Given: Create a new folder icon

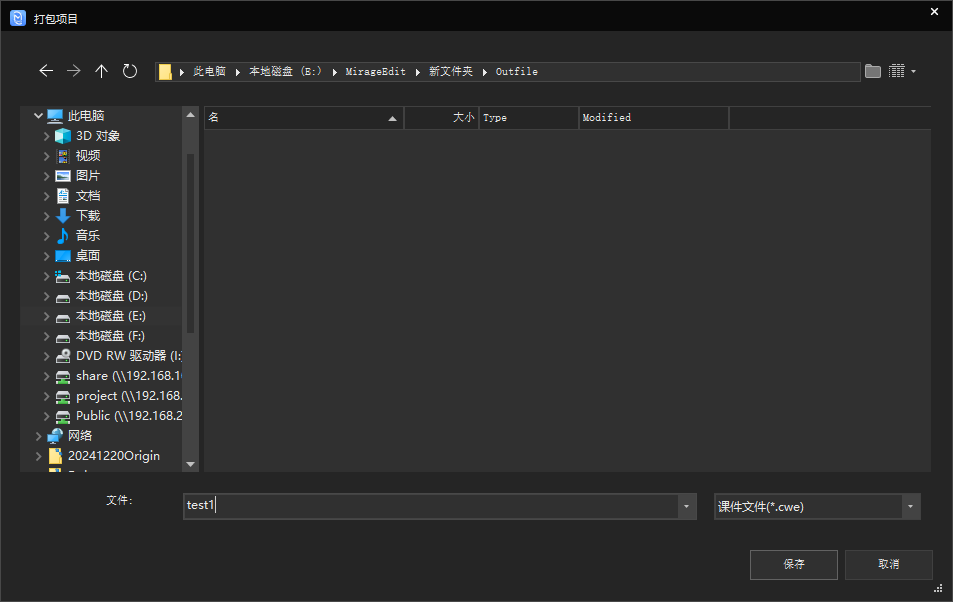Looking at the screenshot, I should (873, 71).
